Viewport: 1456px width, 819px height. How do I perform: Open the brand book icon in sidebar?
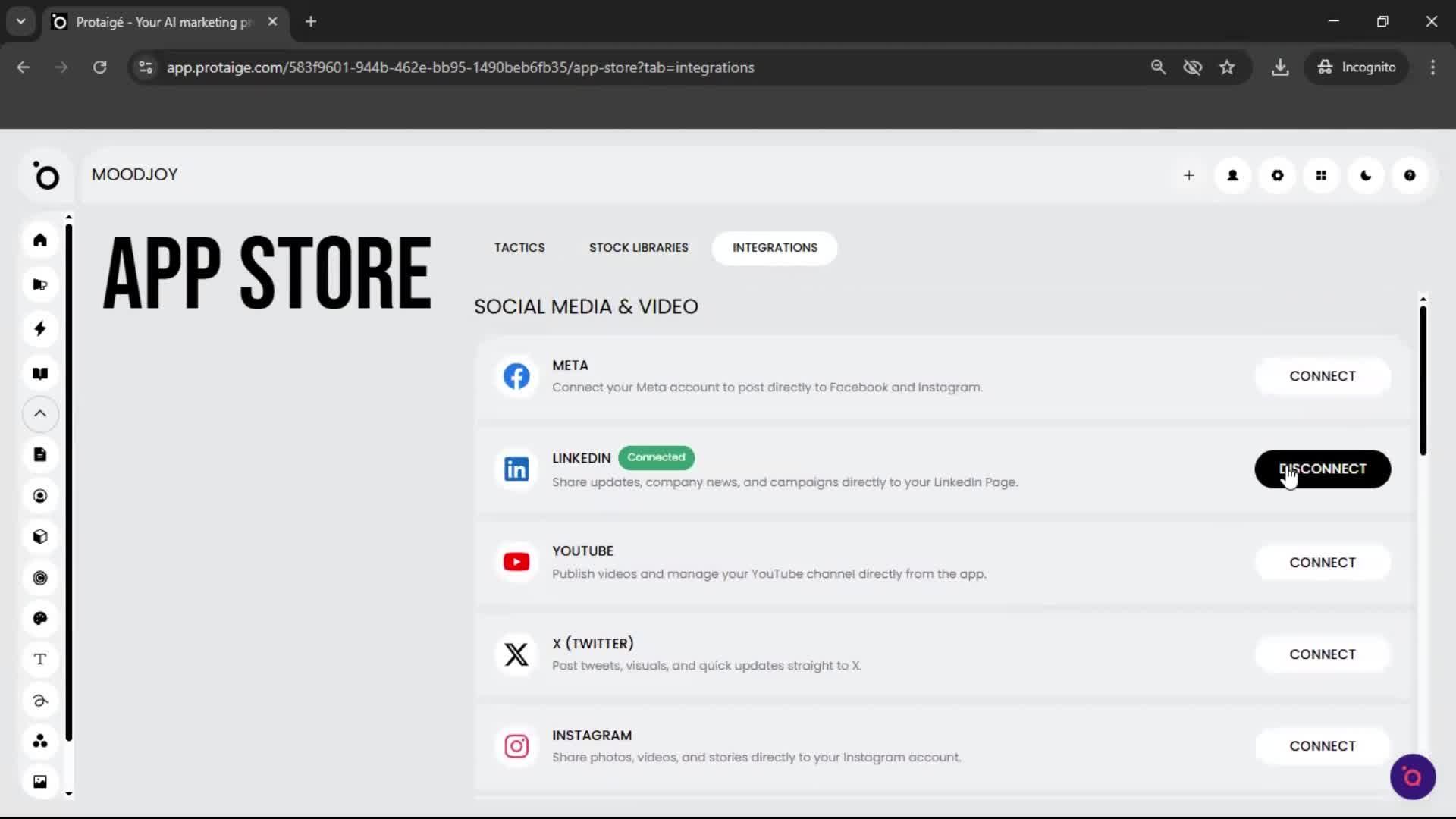pos(40,373)
